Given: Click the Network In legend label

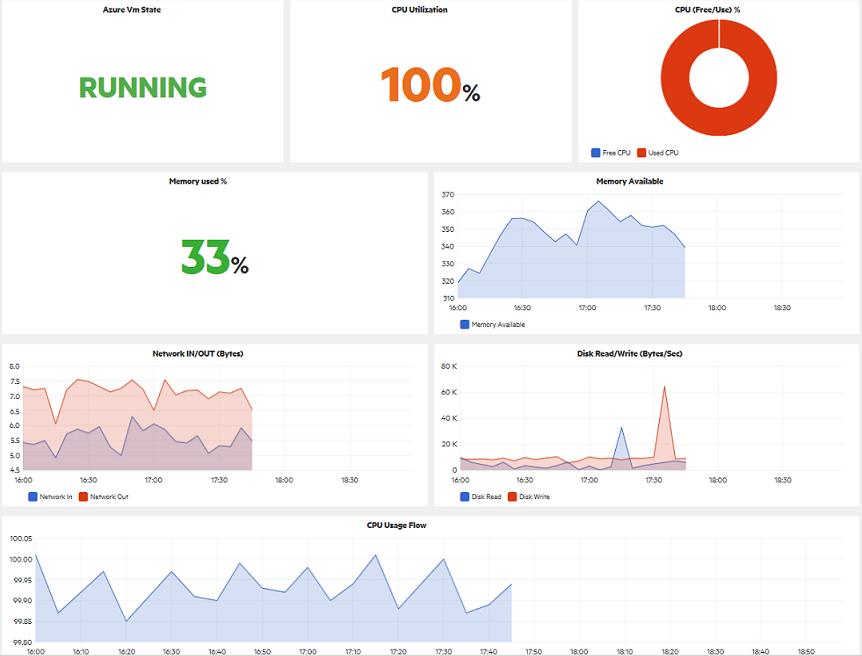Looking at the screenshot, I should pos(56,497).
